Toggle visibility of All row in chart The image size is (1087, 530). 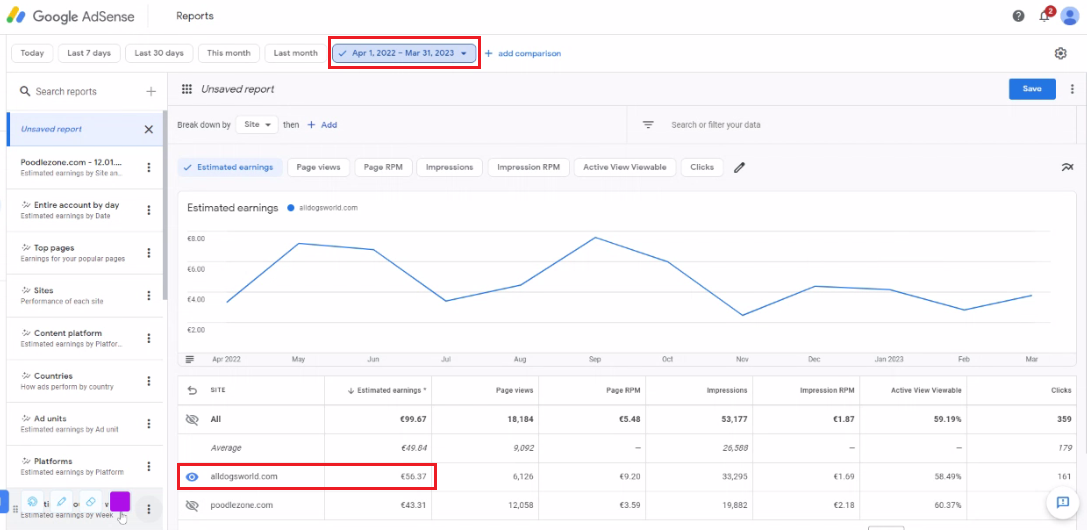point(193,419)
